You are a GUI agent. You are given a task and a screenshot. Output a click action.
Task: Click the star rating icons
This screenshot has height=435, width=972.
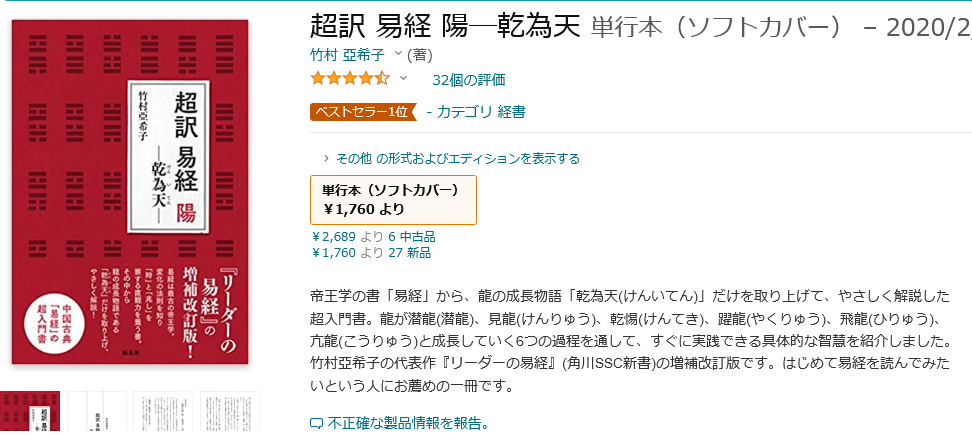[x=350, y=79]
